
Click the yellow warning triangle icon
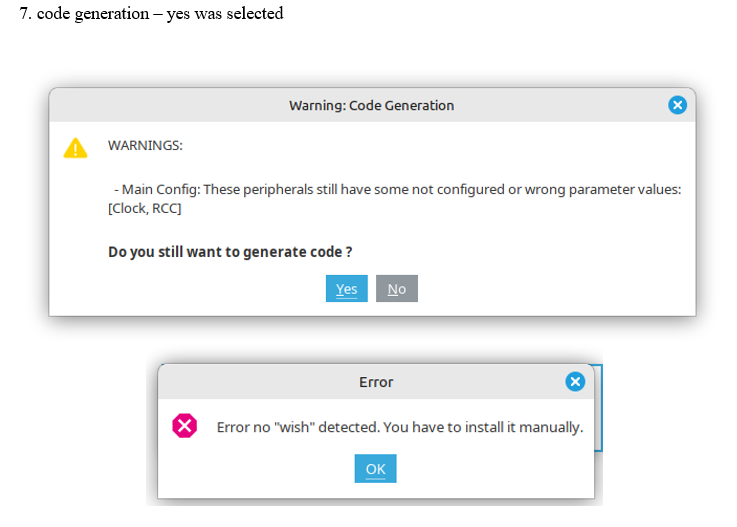point(75,148)
